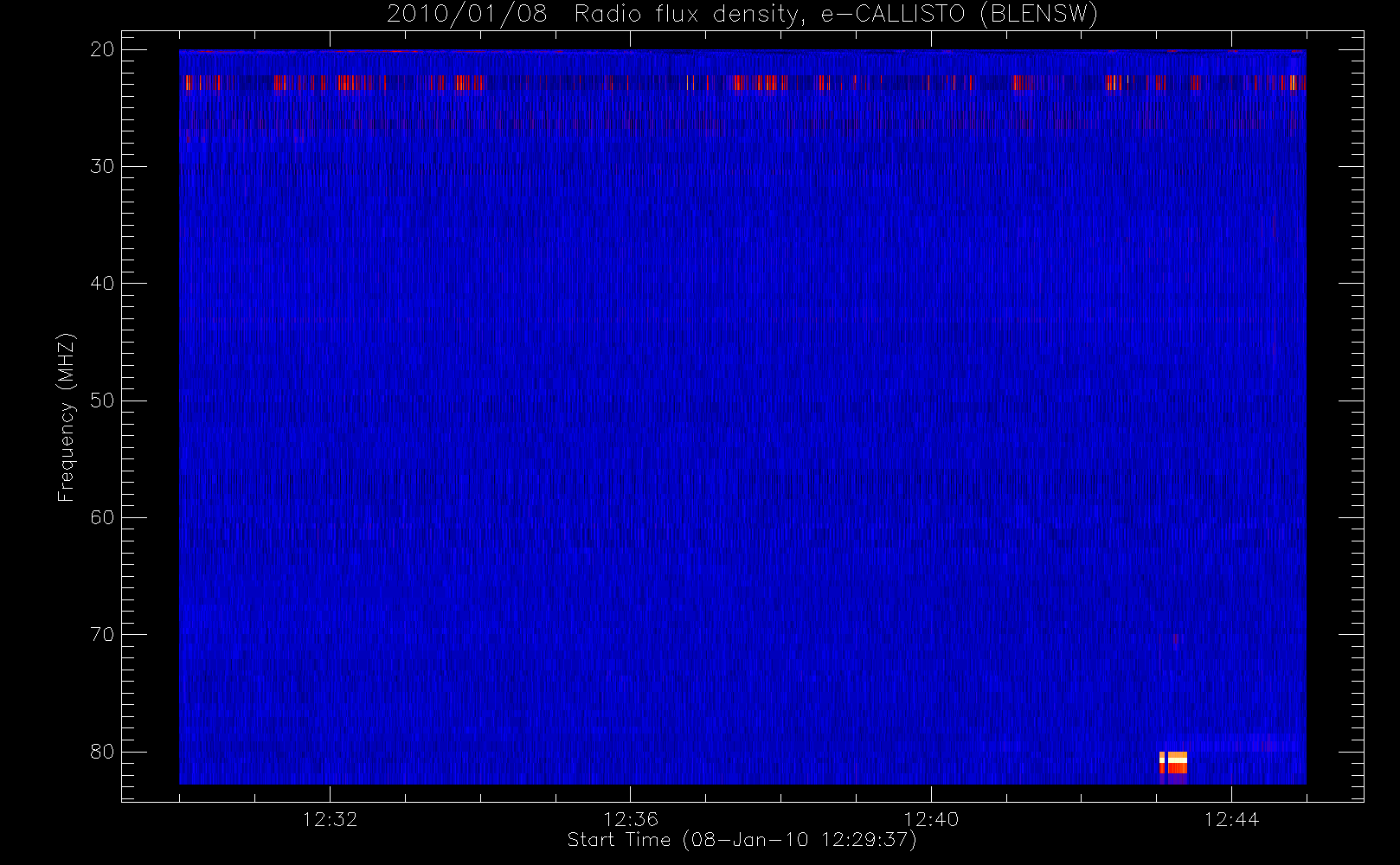Select the frequency tick label 40

click(102, 283)
